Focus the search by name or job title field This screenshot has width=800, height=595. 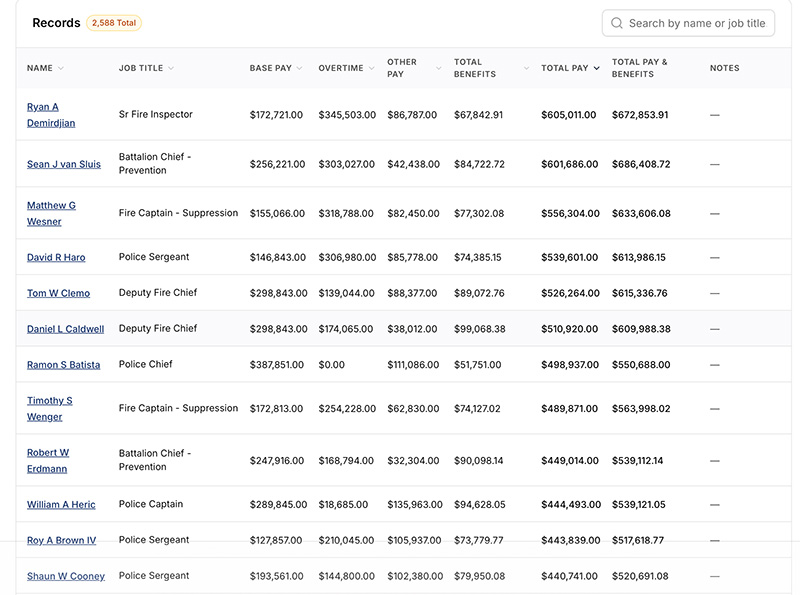coord(688,23)
